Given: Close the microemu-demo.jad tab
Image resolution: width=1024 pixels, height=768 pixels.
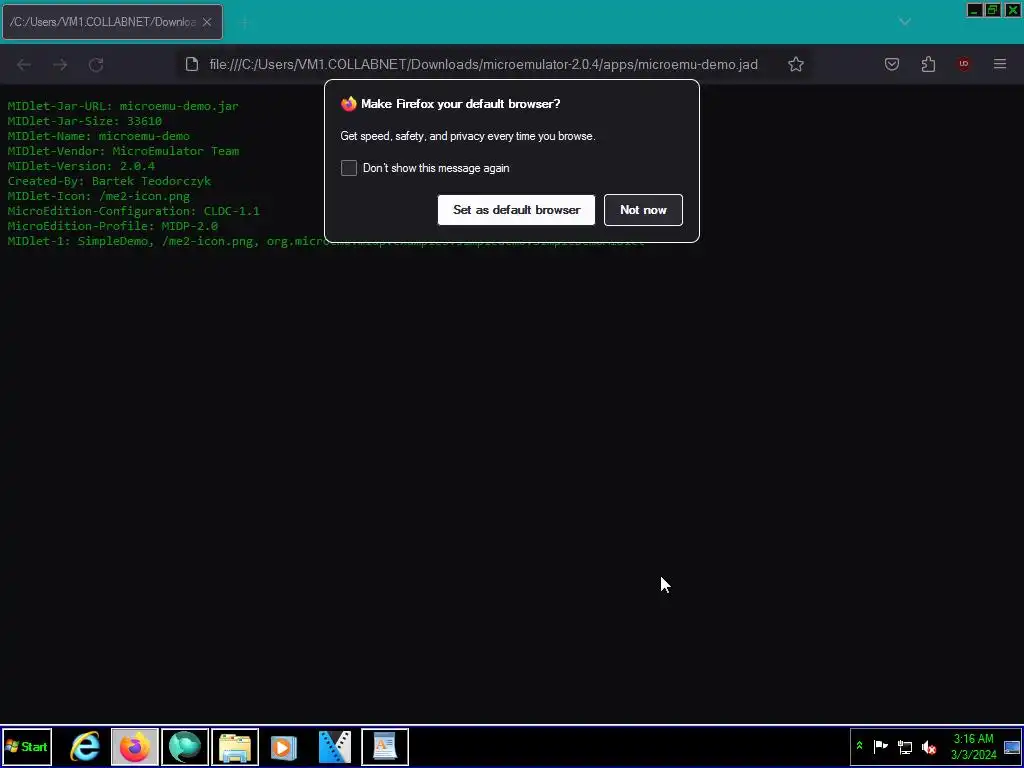Looking at the screenshot, I should [207, 22].
